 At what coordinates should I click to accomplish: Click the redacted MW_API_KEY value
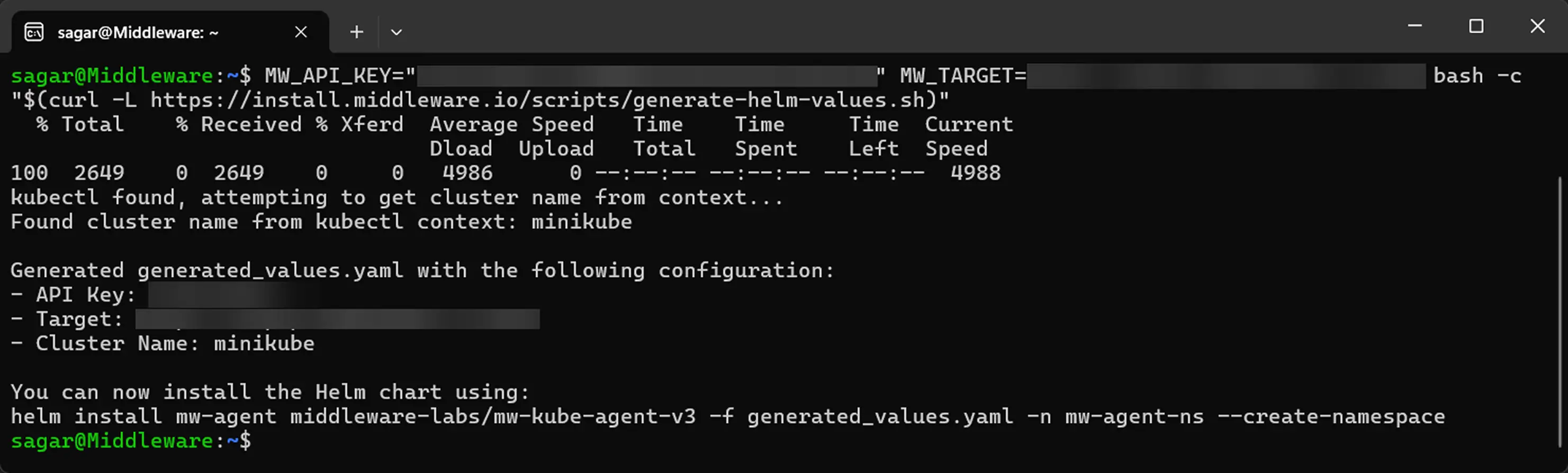coord(645,75)
